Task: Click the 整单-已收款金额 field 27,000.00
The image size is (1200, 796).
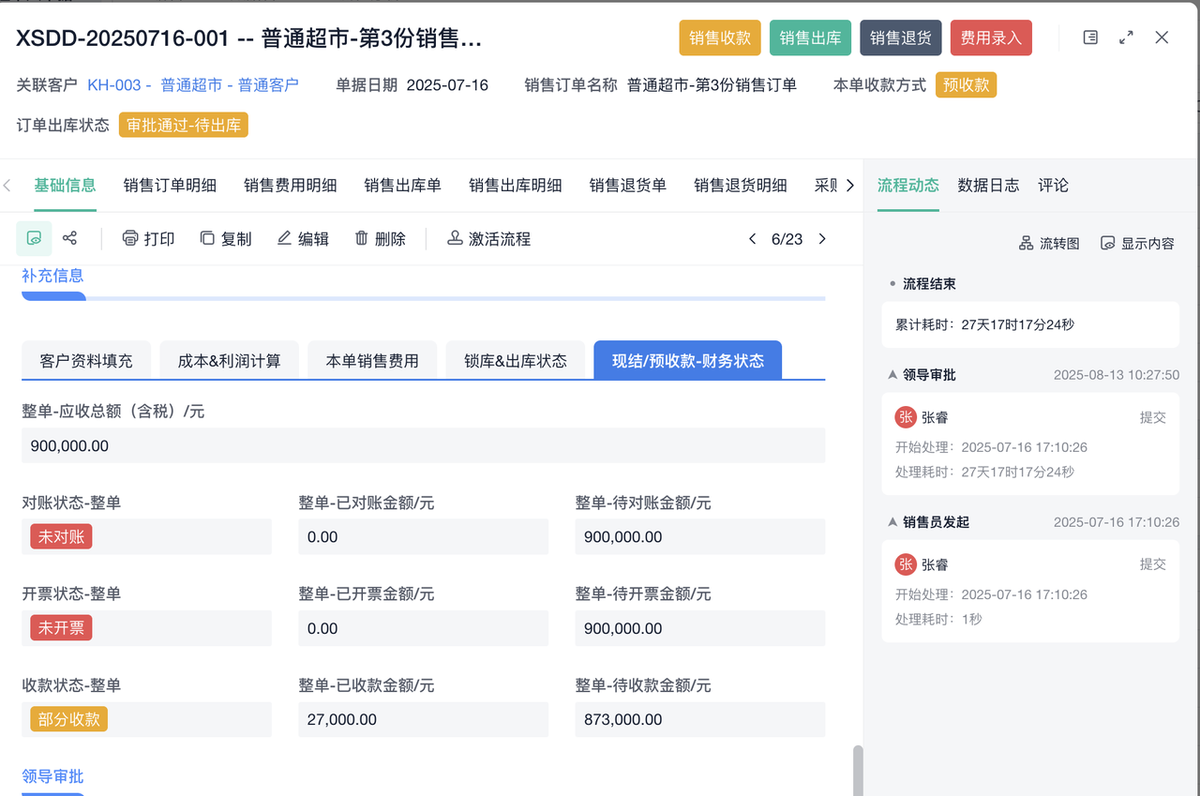Action: point(423,719)
